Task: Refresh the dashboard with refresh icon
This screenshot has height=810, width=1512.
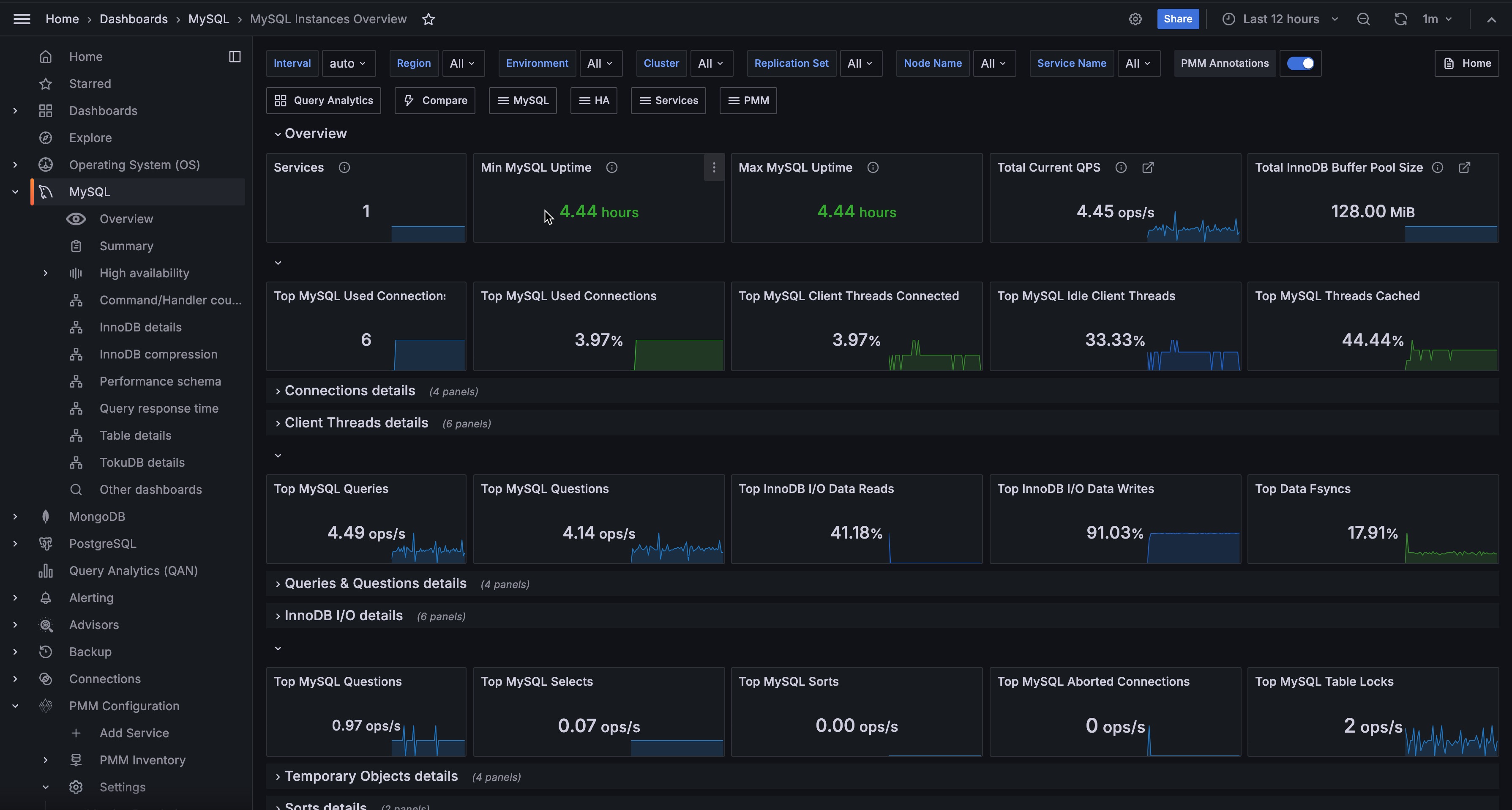Action: [1400, 19]
